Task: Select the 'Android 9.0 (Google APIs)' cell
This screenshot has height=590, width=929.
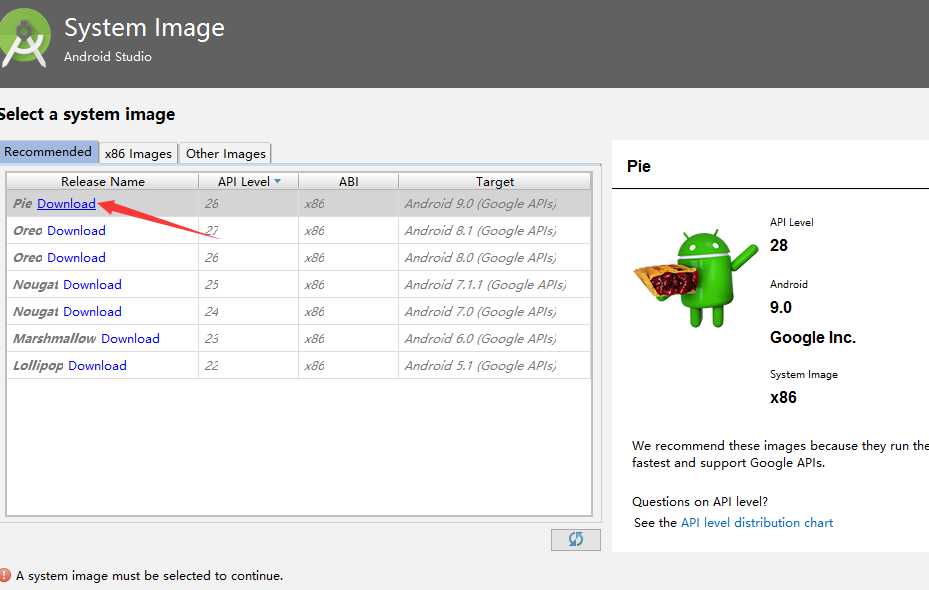Action: click(x=495, y=204)
